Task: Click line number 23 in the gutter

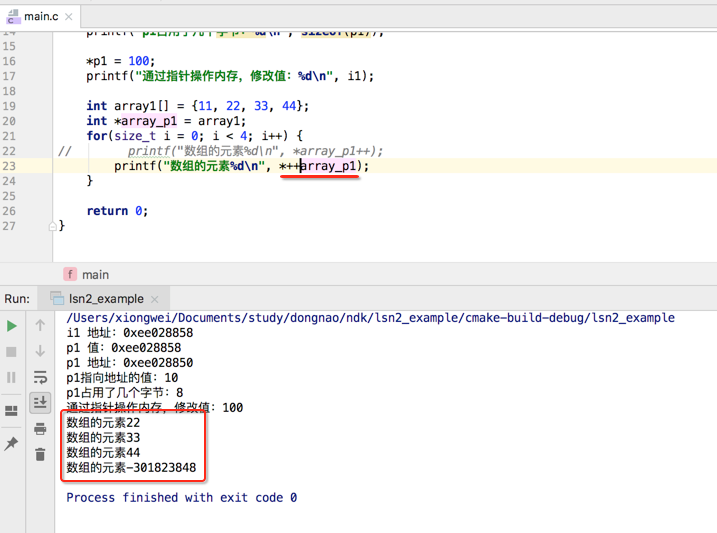Action: (x=9, y=166)
